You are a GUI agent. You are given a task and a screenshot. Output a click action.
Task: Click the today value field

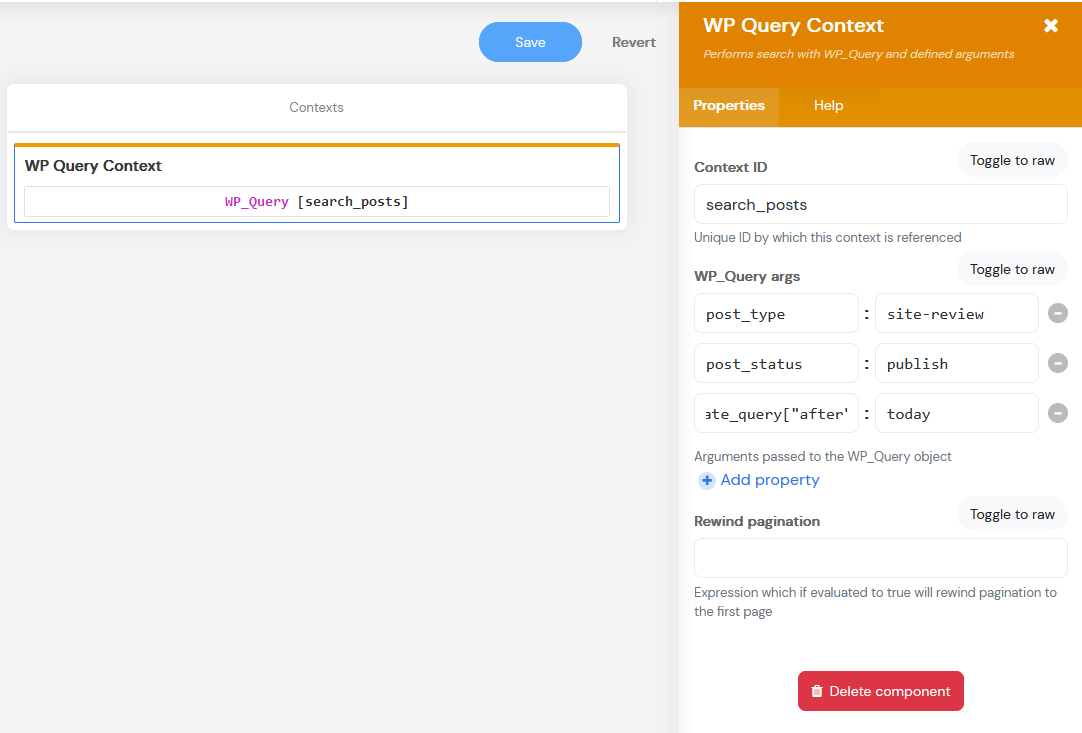point(956,414)
